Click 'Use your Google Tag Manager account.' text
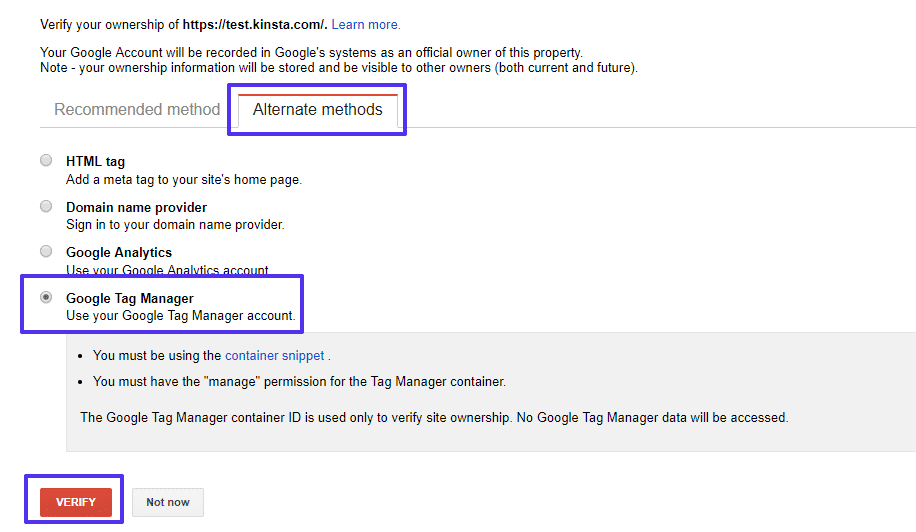The image size is (916, 532). 181,315
